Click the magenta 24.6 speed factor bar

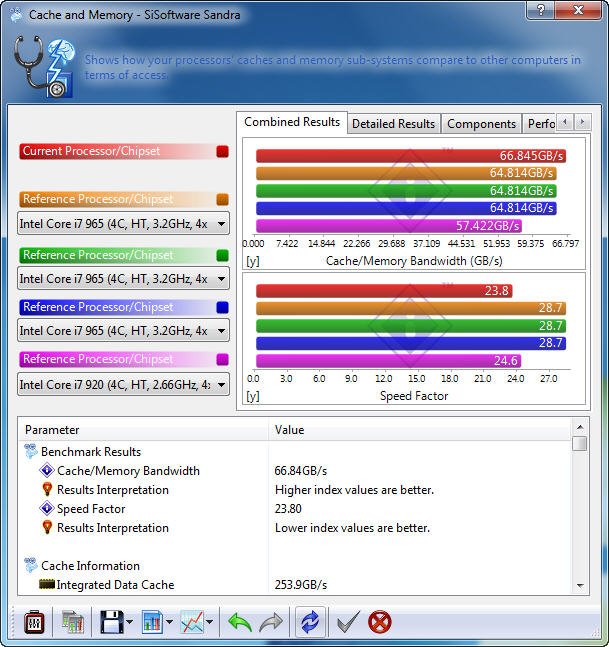[x=388, y=361]
